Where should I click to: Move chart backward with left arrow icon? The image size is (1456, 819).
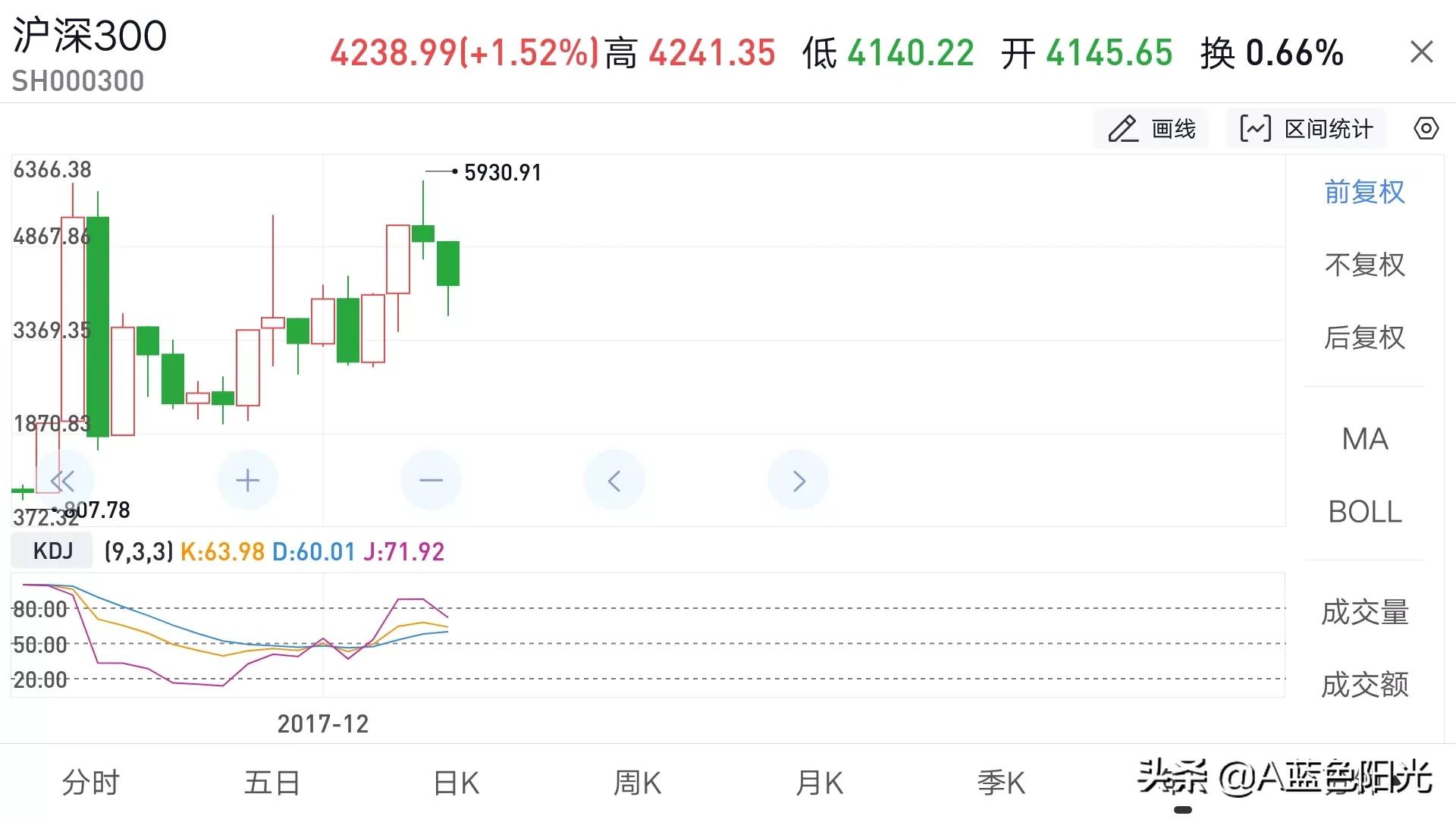pos(614,479)
